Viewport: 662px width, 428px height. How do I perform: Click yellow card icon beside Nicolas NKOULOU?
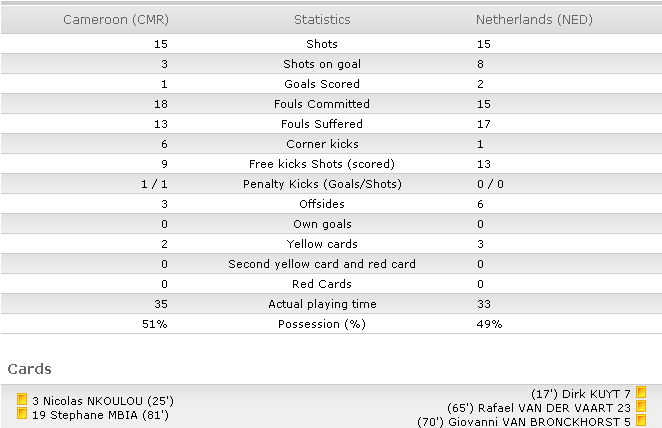[x=22, y=399]
